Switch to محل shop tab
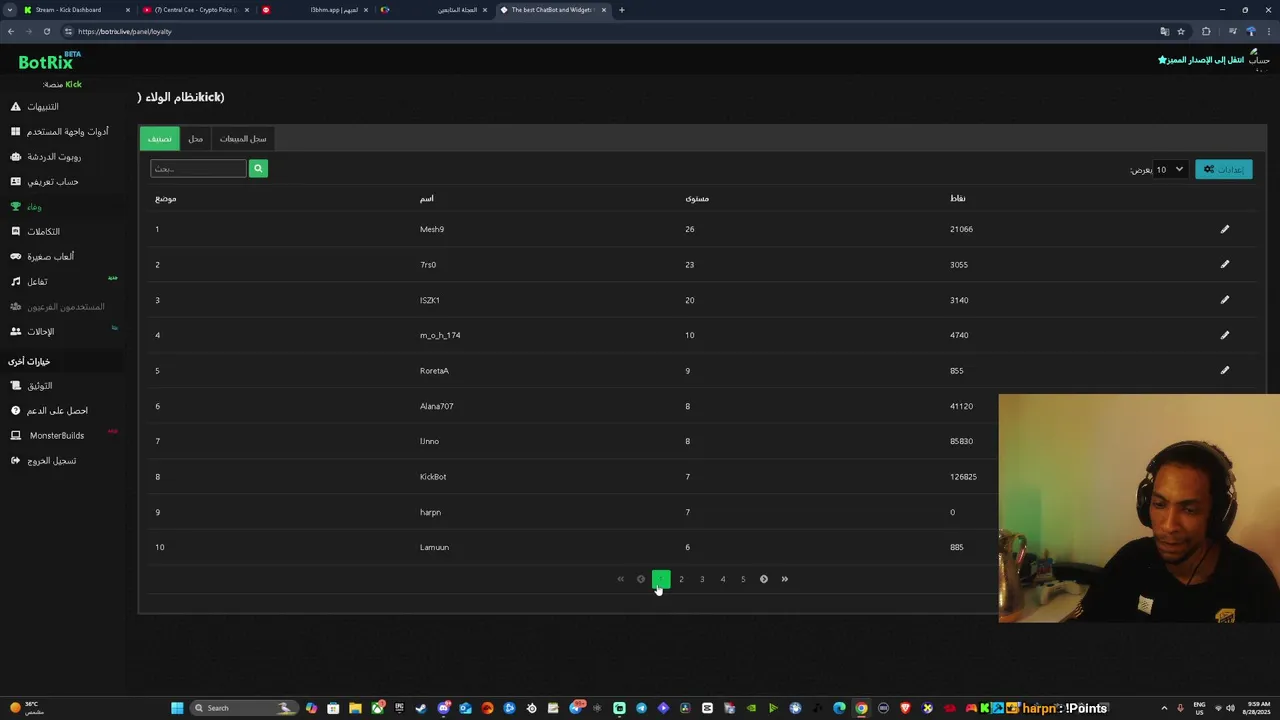 tap(196, 138)
